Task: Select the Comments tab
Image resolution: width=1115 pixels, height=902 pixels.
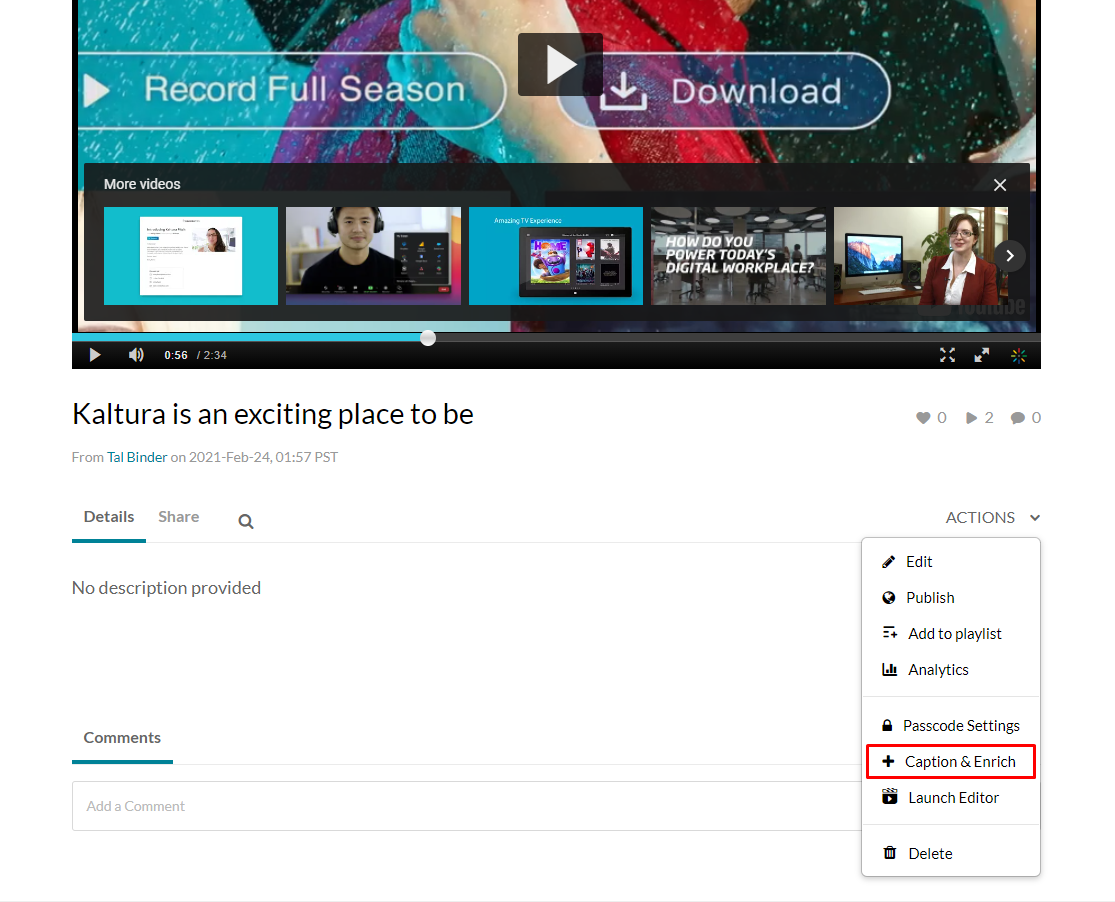Action: pos(122,738)
